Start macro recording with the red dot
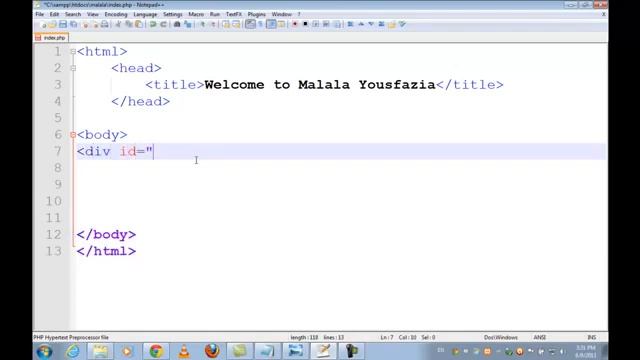This screenshot has height=360, width=640. click(x=294, y=24)
